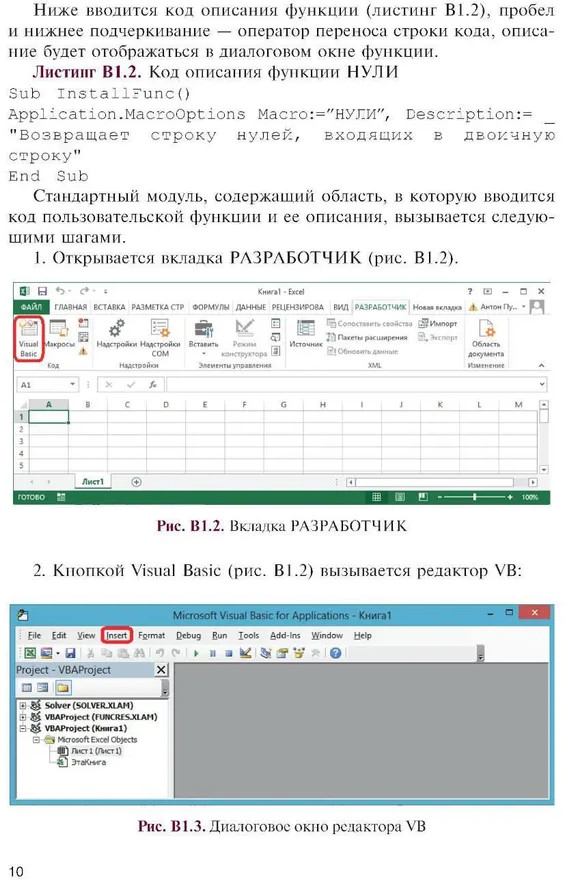
Task: Open Надстройки COM in the ribbon
Action: [160, 338]
